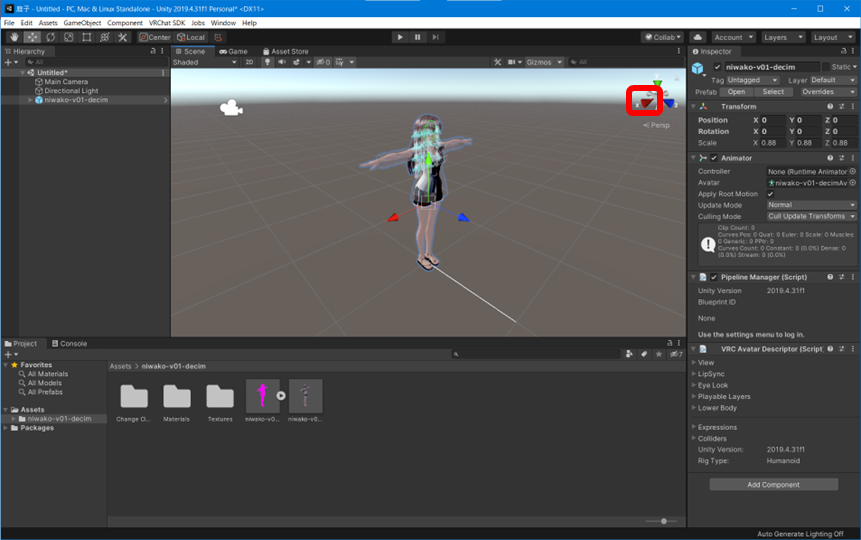Open the VRChat SDK menu
Viewport: 861px width, 540px height.
coord(168,22)
